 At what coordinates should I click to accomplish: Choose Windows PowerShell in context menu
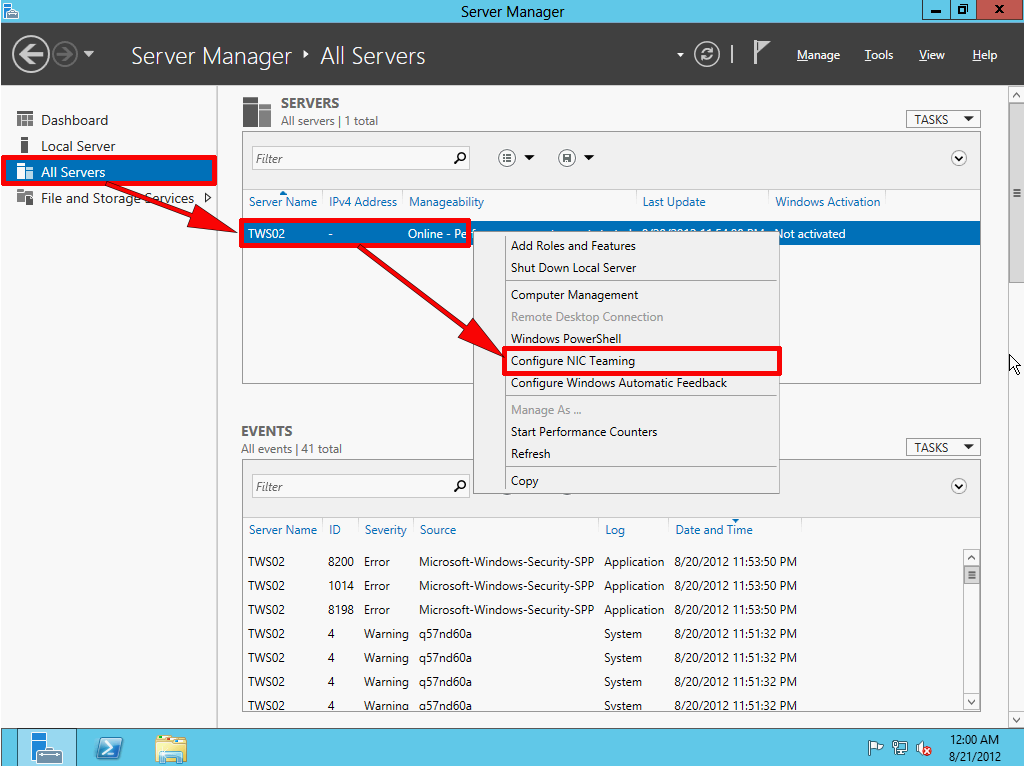(566, 338)
